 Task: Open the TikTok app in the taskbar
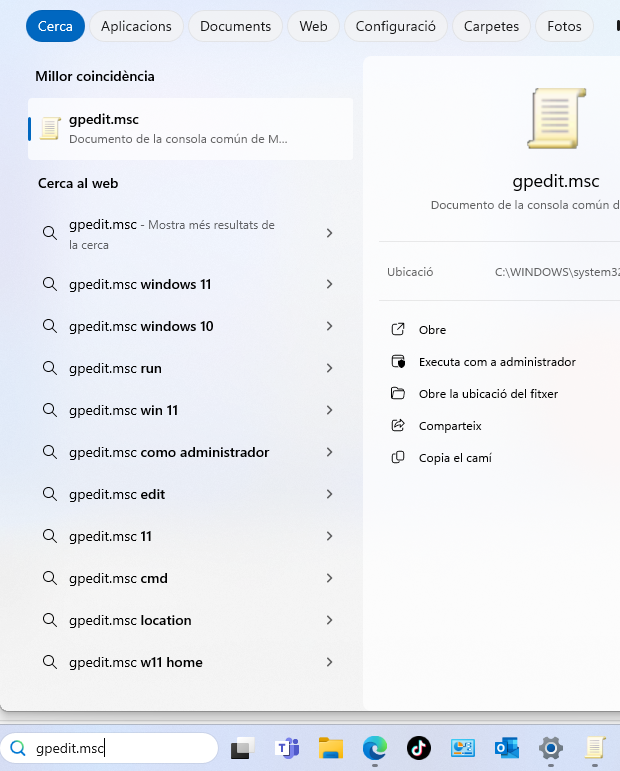419,748
